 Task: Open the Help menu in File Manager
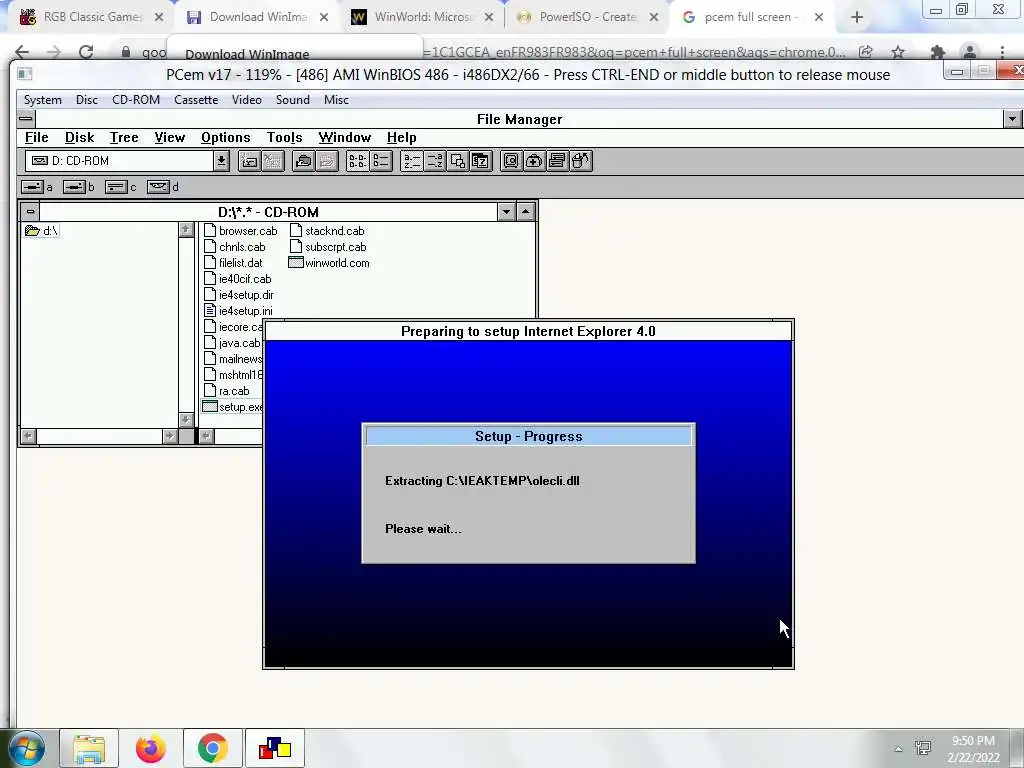coord(402,138)
